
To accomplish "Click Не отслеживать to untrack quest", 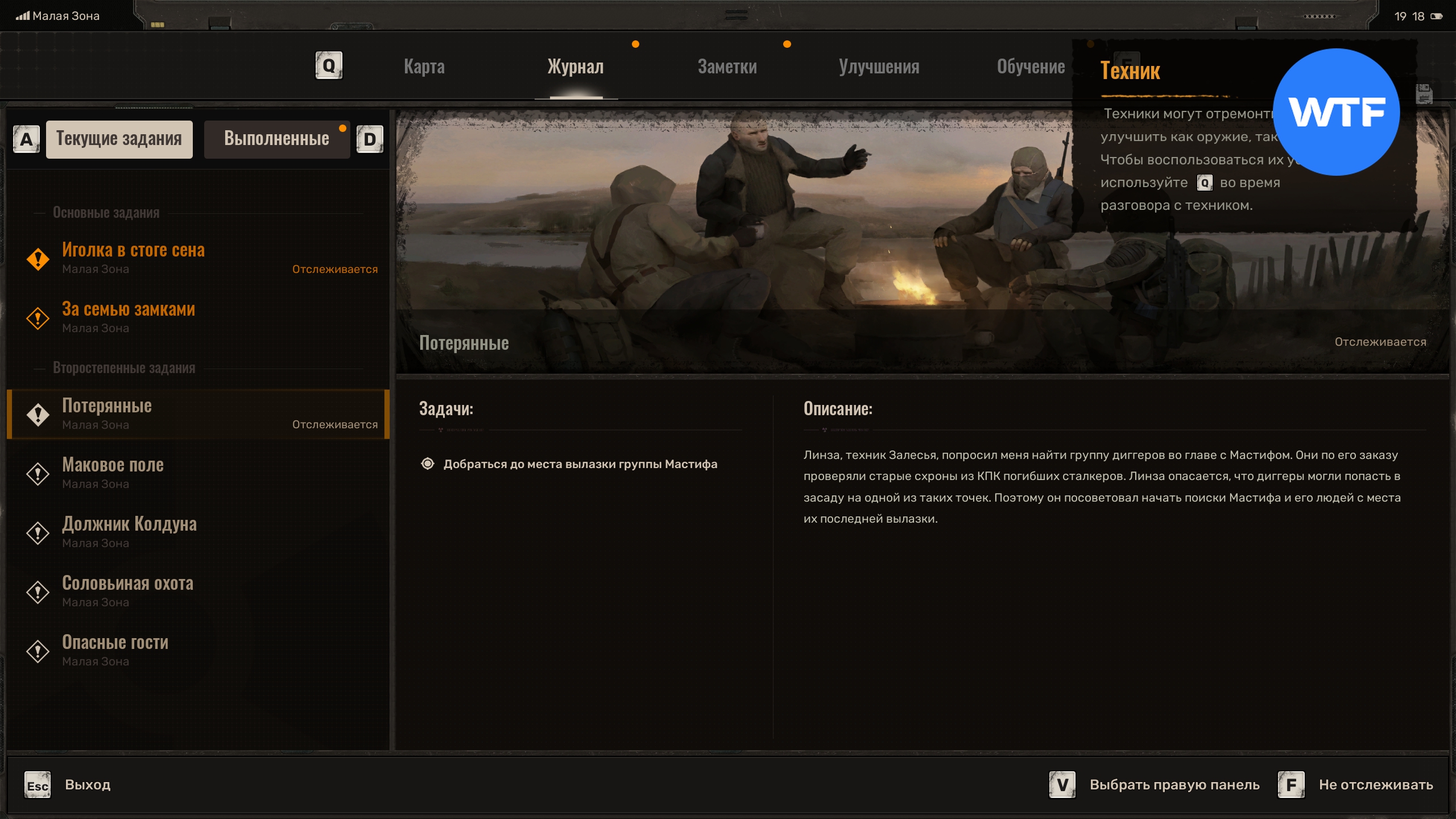I will [1375, 785].
